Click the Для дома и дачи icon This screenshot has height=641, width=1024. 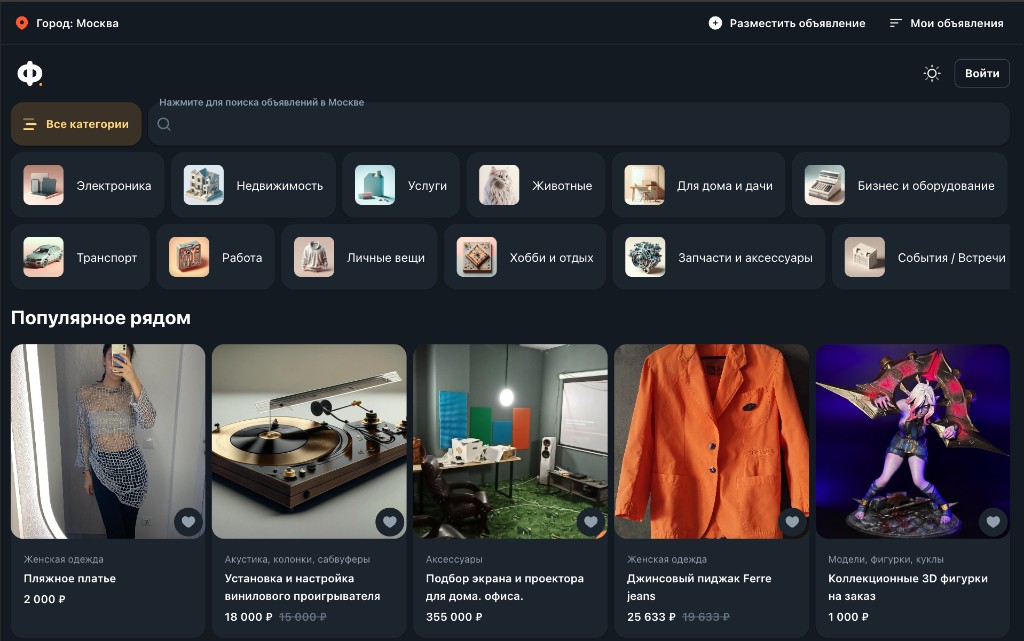(645, 185)
